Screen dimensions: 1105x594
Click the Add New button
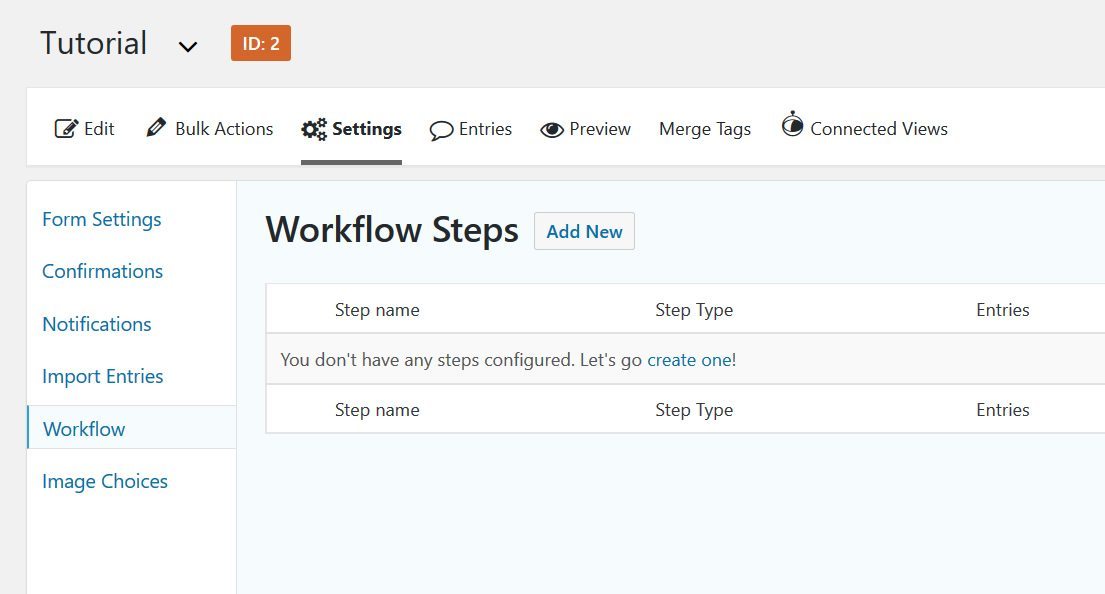tap(584, 231)
